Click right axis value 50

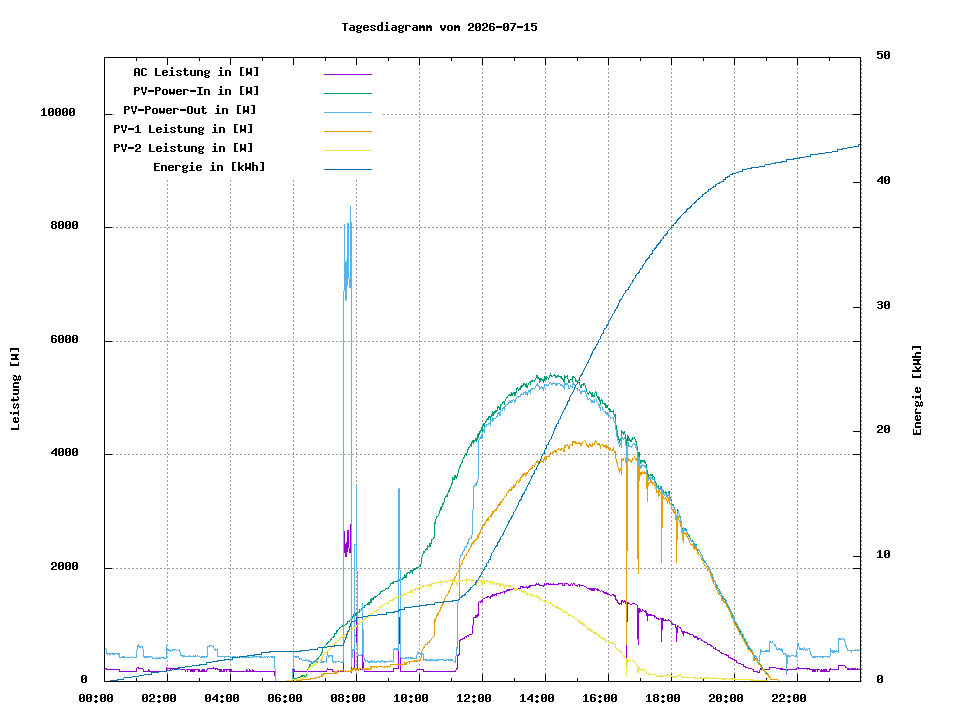pyautogui.click(x=883, y=55)
